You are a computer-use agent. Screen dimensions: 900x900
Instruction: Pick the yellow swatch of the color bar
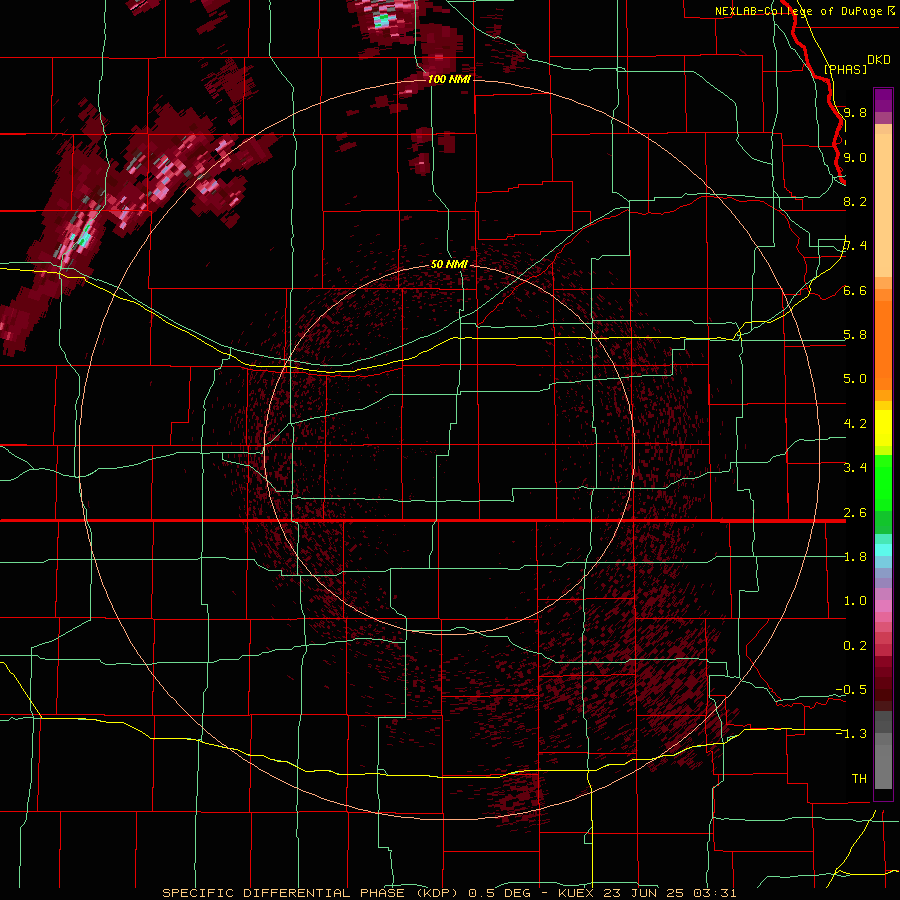coord(883,428)
